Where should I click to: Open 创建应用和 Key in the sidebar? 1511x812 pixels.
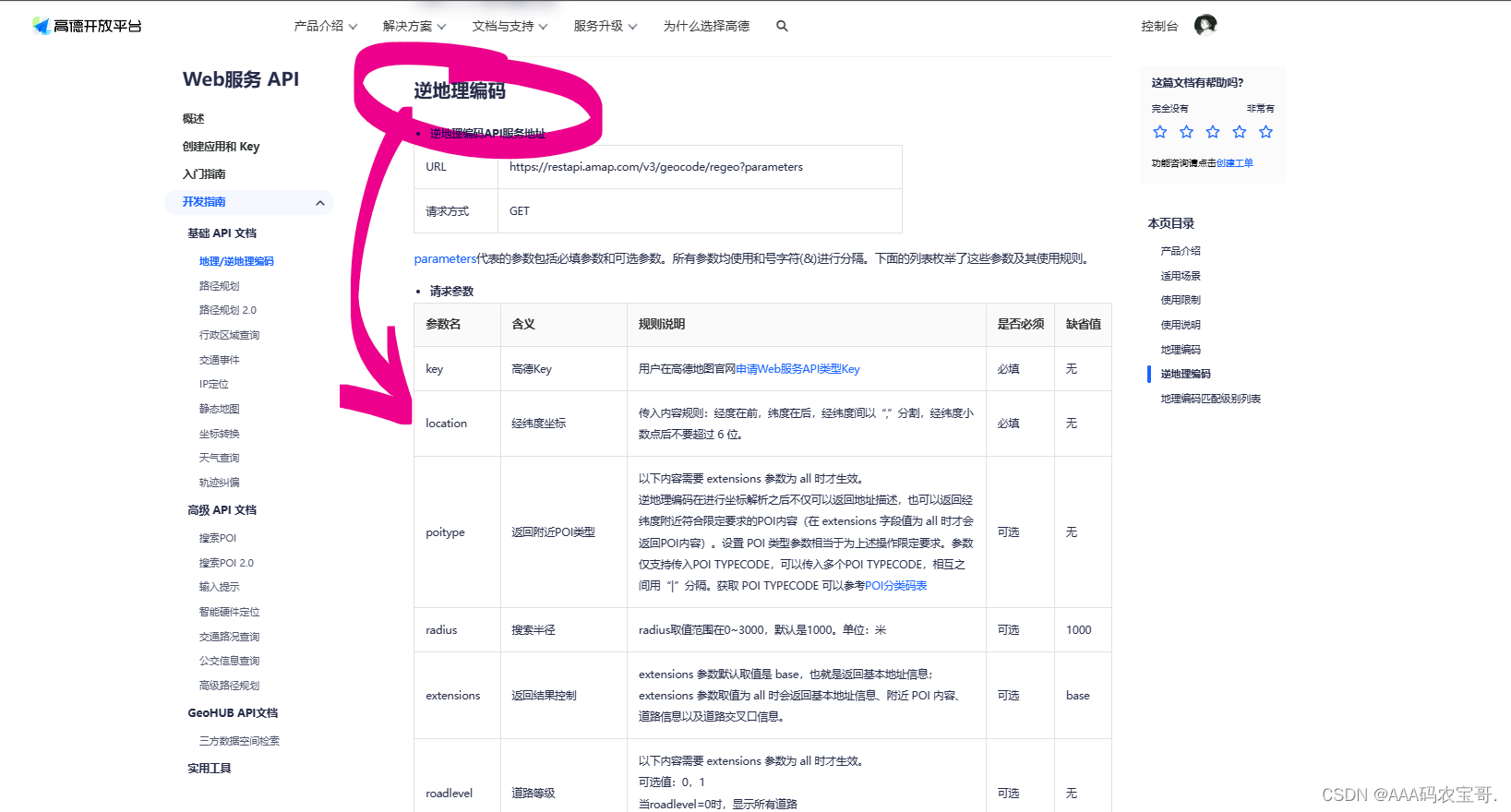click(222, 147)
